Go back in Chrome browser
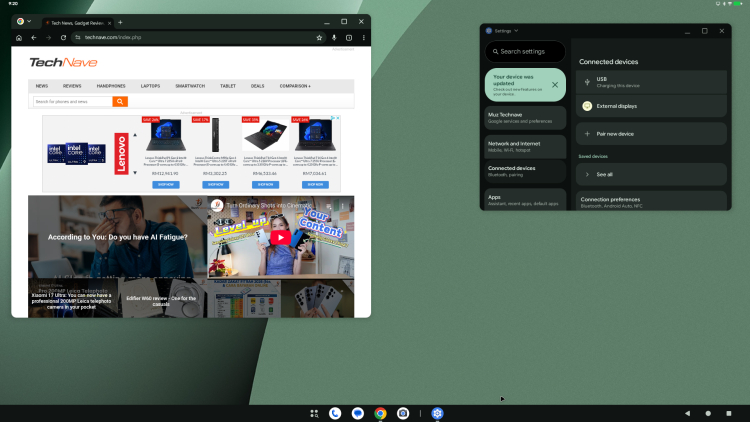 33,37
